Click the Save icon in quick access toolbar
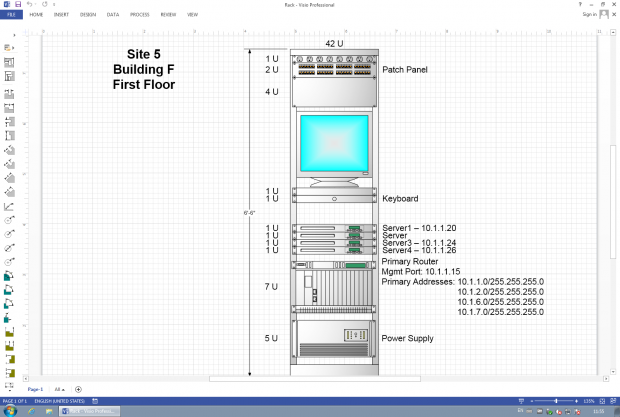 (18, 4)
